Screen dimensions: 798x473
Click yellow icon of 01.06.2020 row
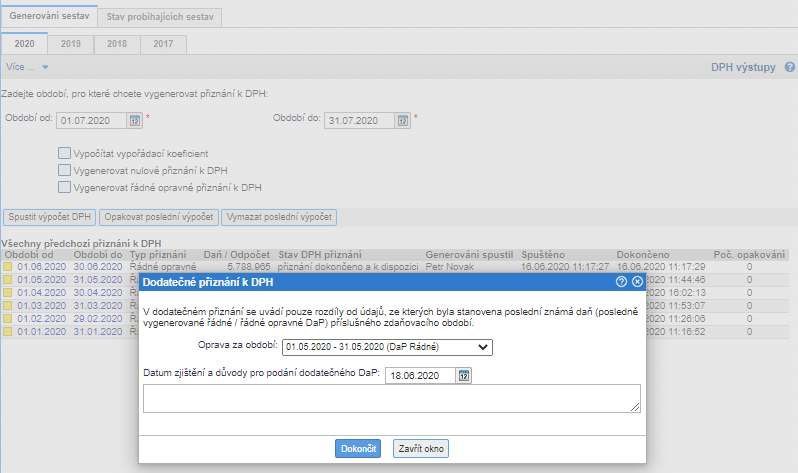[7, 267]
